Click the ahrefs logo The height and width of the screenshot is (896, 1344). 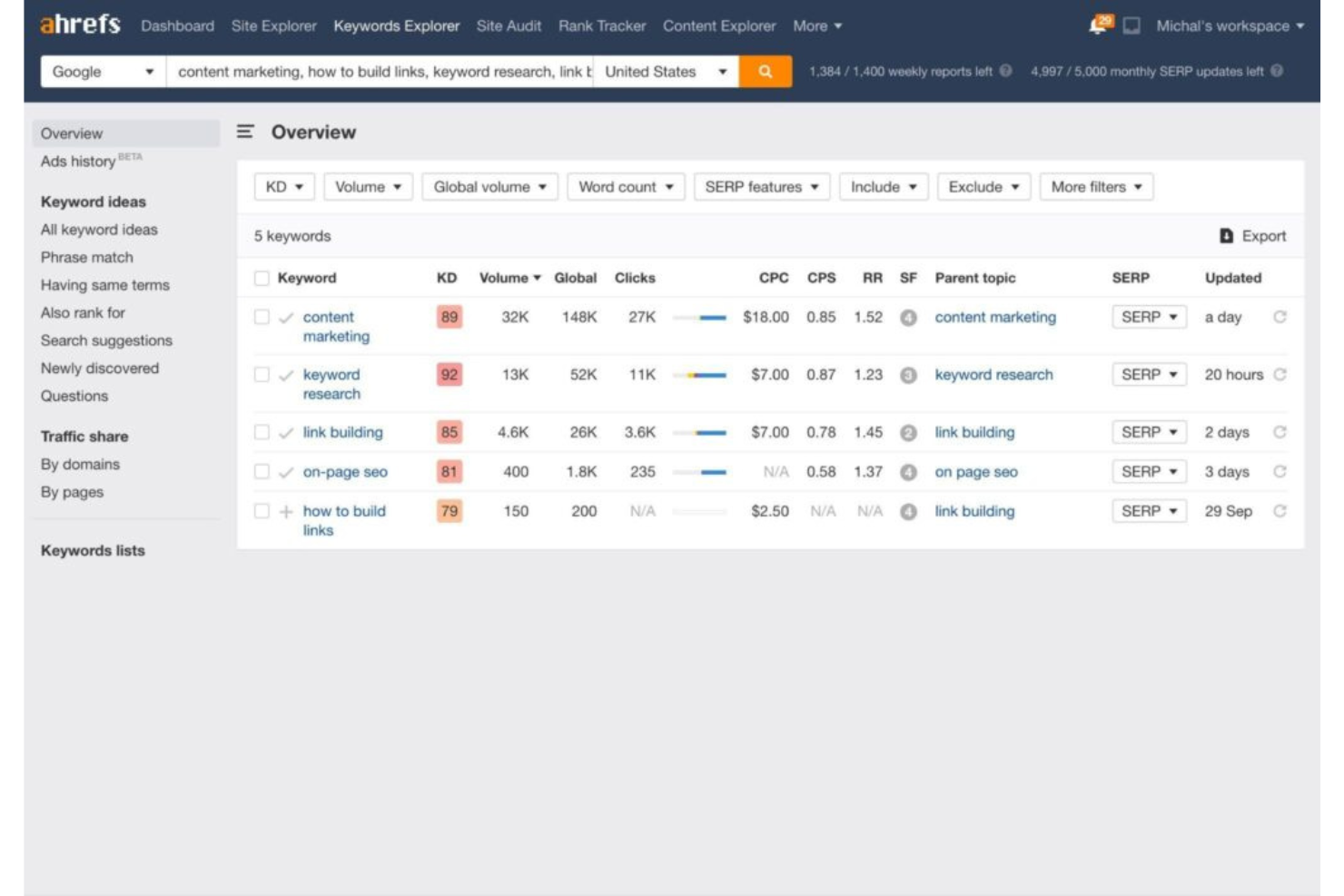click(x=80, y=25)
